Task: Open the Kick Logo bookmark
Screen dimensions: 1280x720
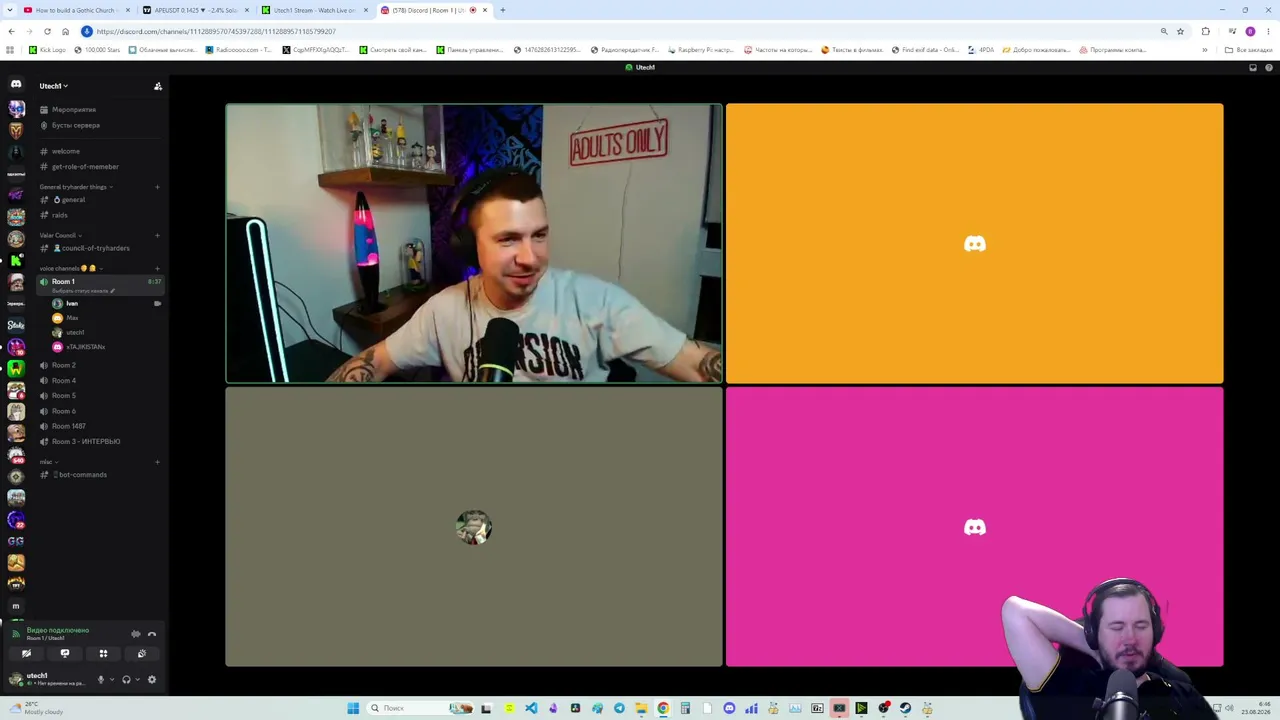Action: pos(47,50)
